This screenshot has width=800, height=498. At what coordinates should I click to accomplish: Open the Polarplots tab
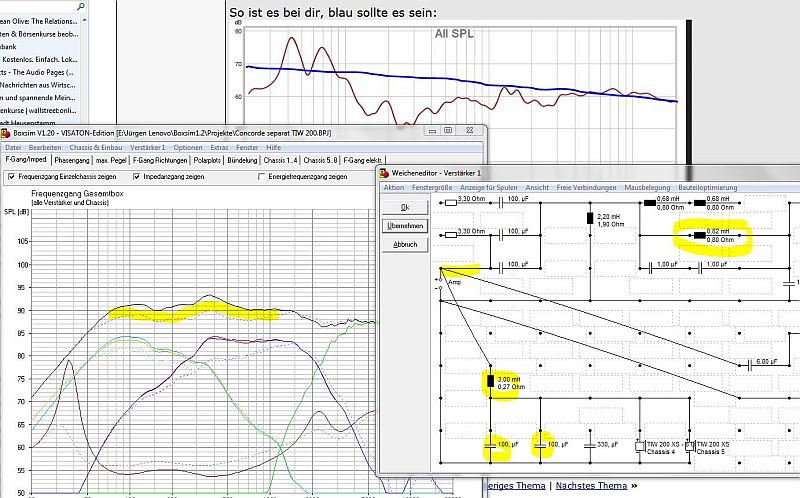pos(208,160)
